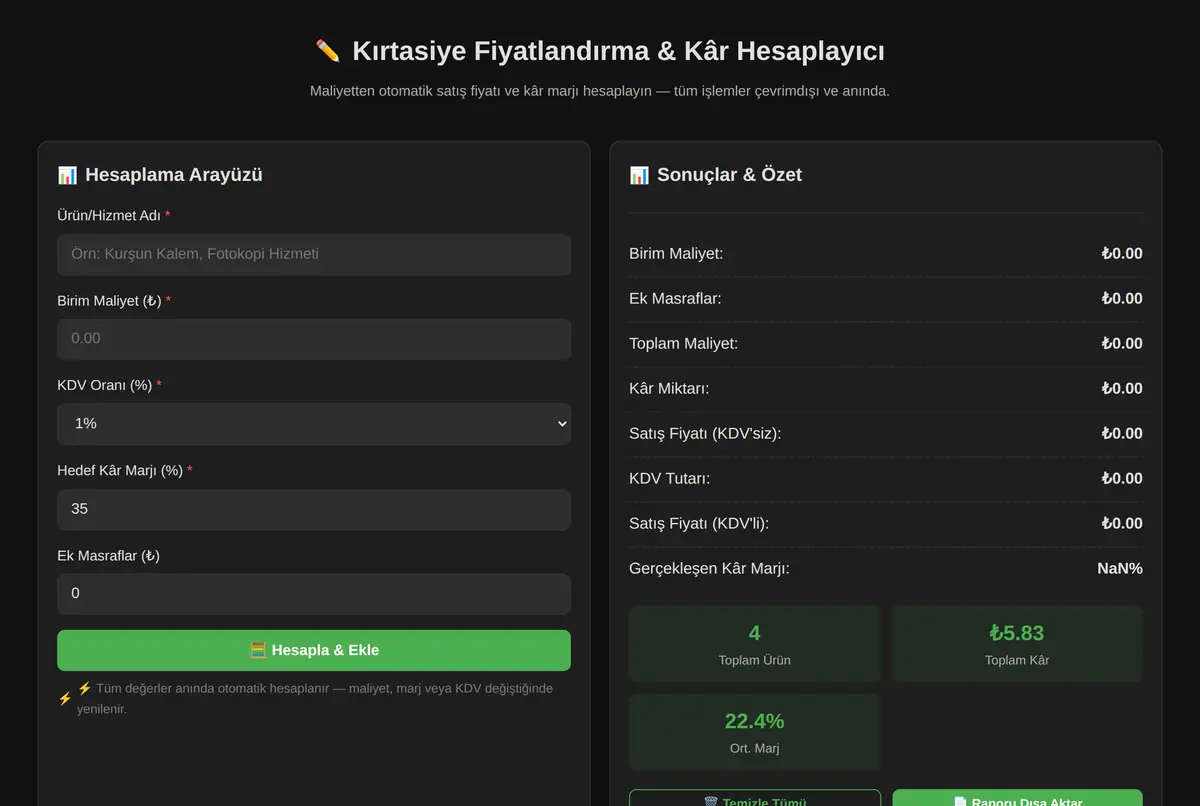Click the KDV Tutarı label
This screenshot has width=1200, height=806.
(x=670, y=479)
